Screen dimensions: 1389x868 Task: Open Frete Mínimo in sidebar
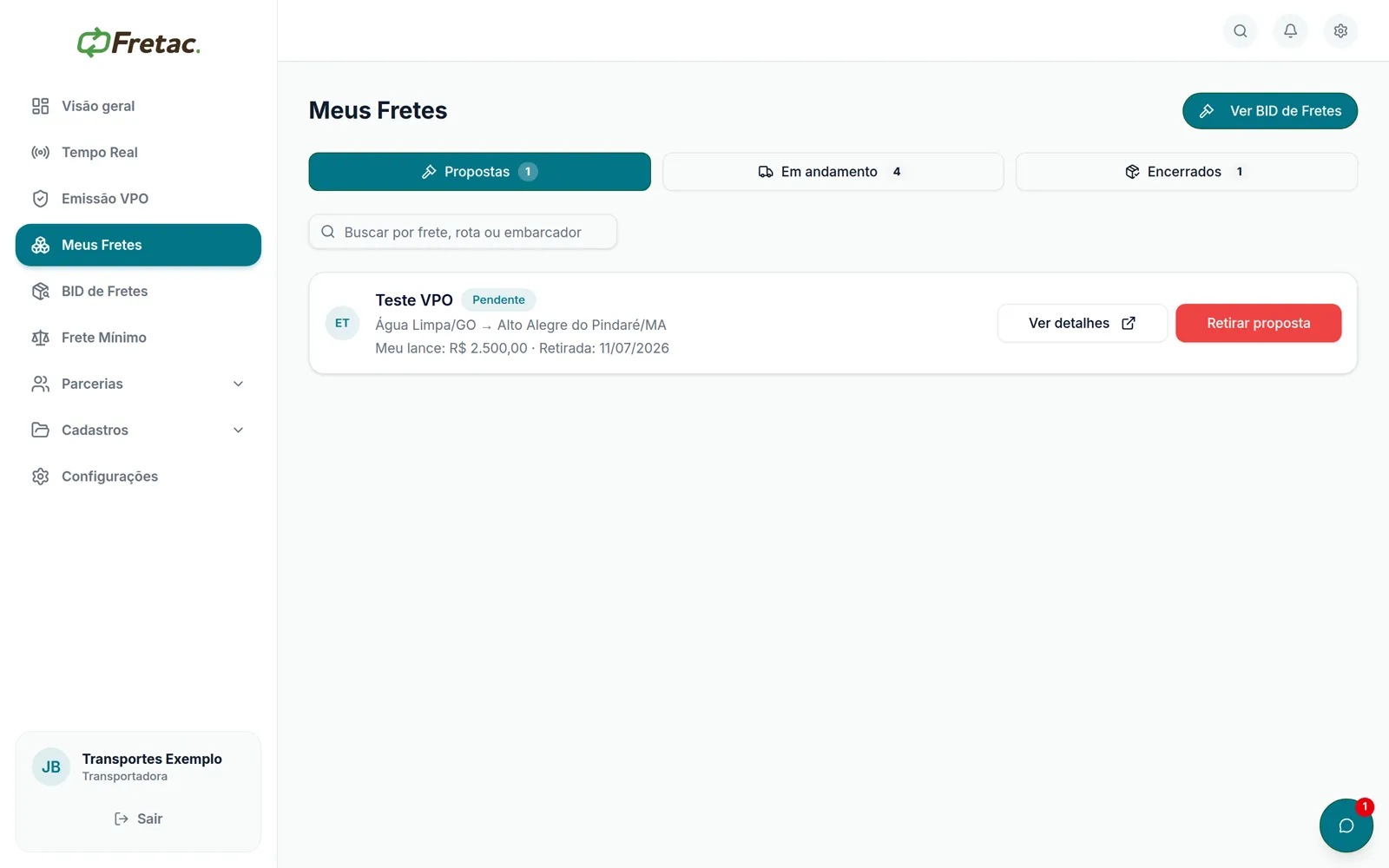[x=138, y=338]
